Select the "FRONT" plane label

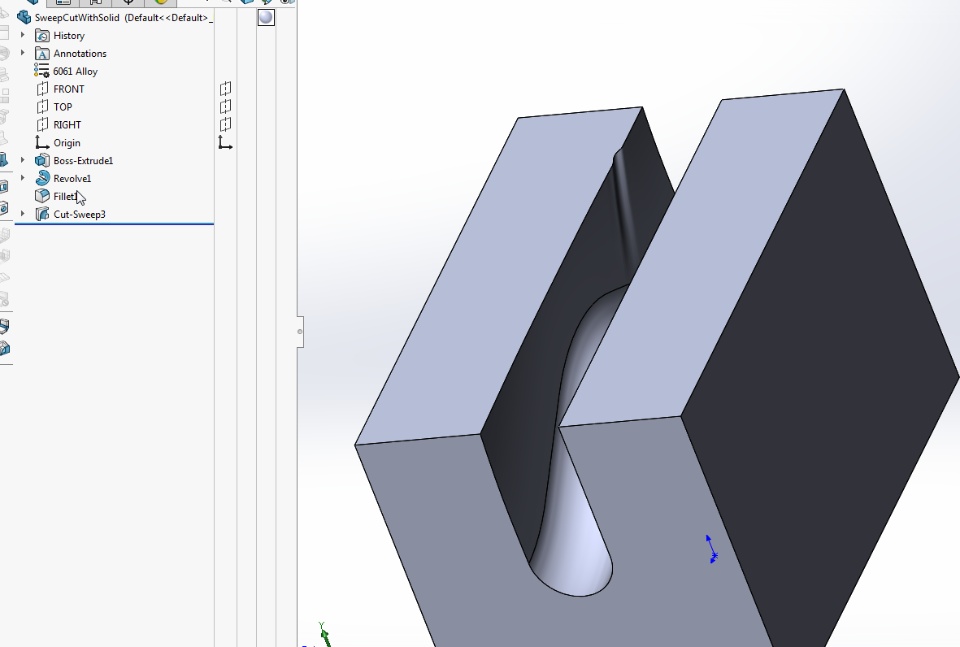(x=69, y=89)
